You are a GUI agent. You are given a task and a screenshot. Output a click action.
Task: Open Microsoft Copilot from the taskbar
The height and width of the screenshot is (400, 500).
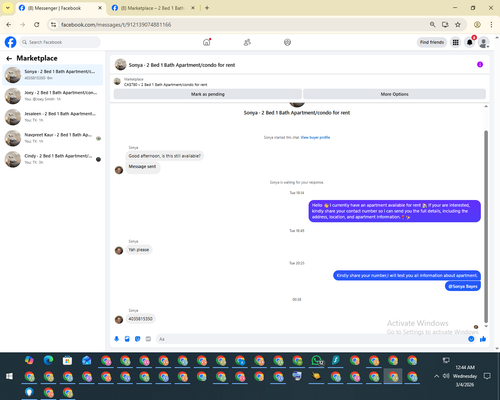(29, 360)
